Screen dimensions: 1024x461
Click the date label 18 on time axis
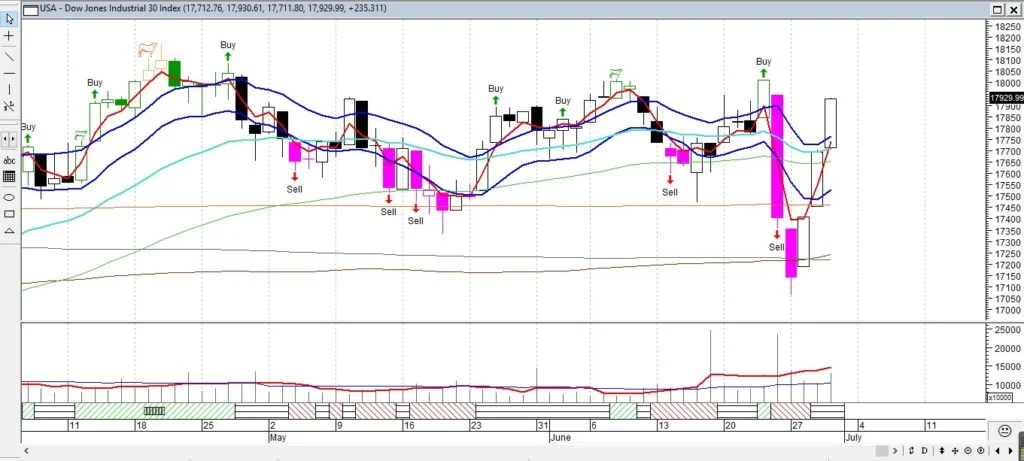(x=140, y=425)
